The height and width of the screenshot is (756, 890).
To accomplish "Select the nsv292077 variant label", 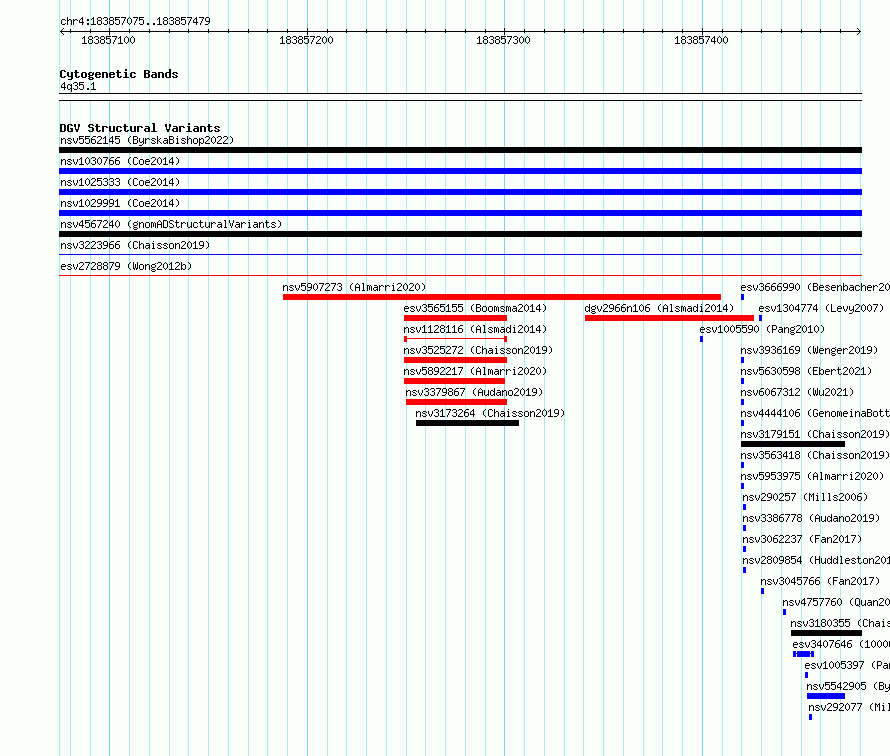I will tap(849, 707).
